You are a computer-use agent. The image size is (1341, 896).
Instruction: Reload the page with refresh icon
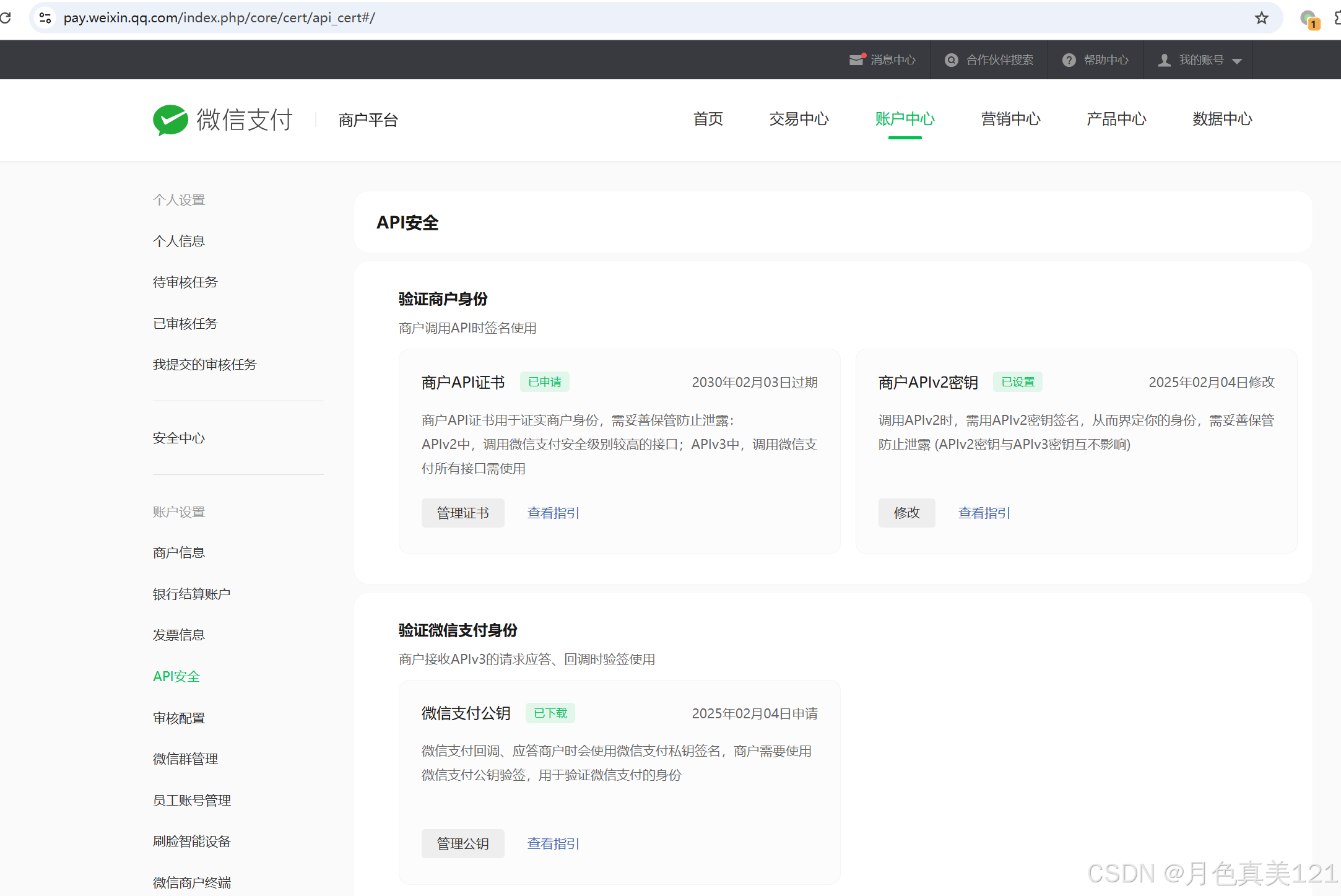[x=8, y=17]
